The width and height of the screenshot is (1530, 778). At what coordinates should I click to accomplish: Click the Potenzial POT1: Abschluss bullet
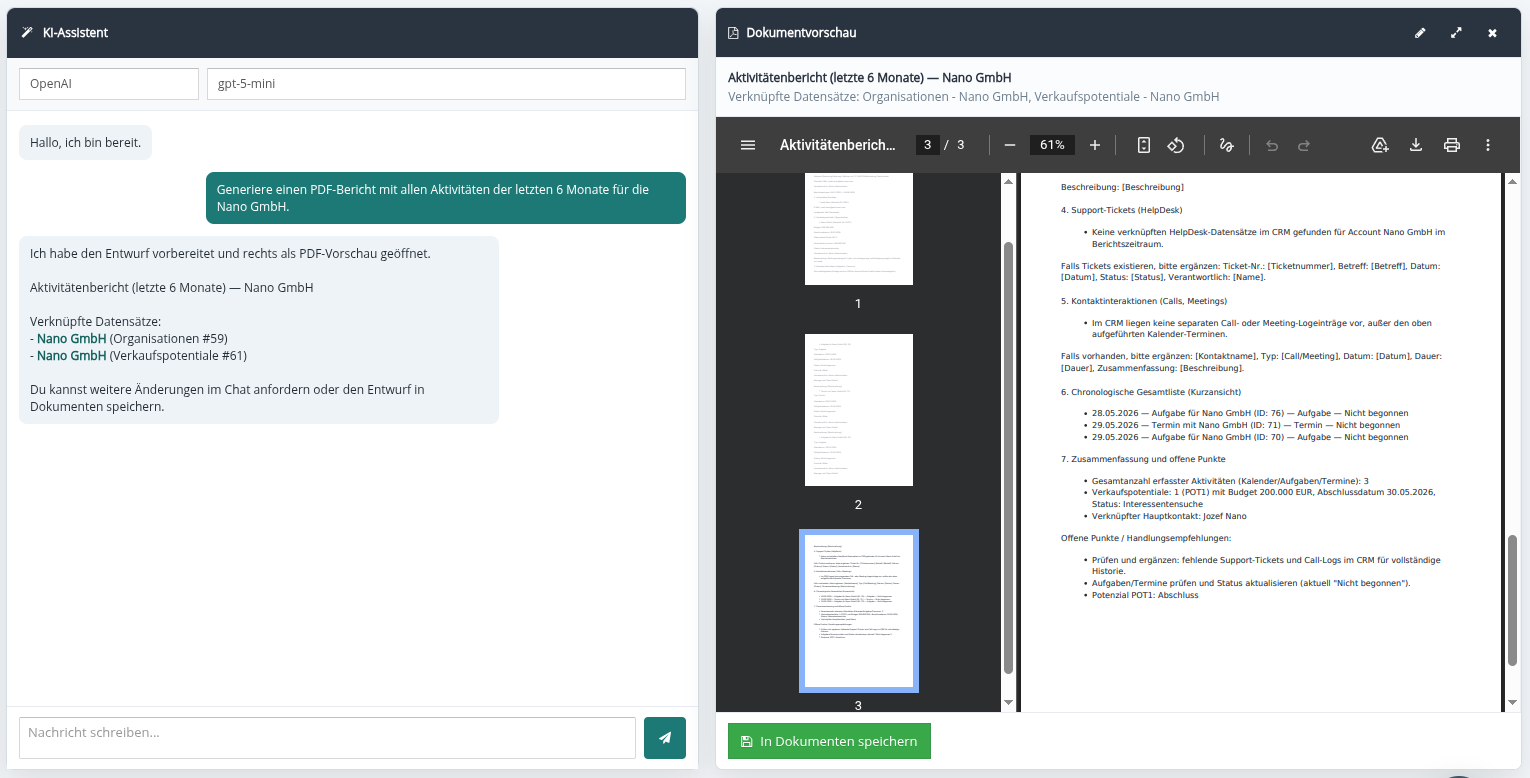(1145, 595)
